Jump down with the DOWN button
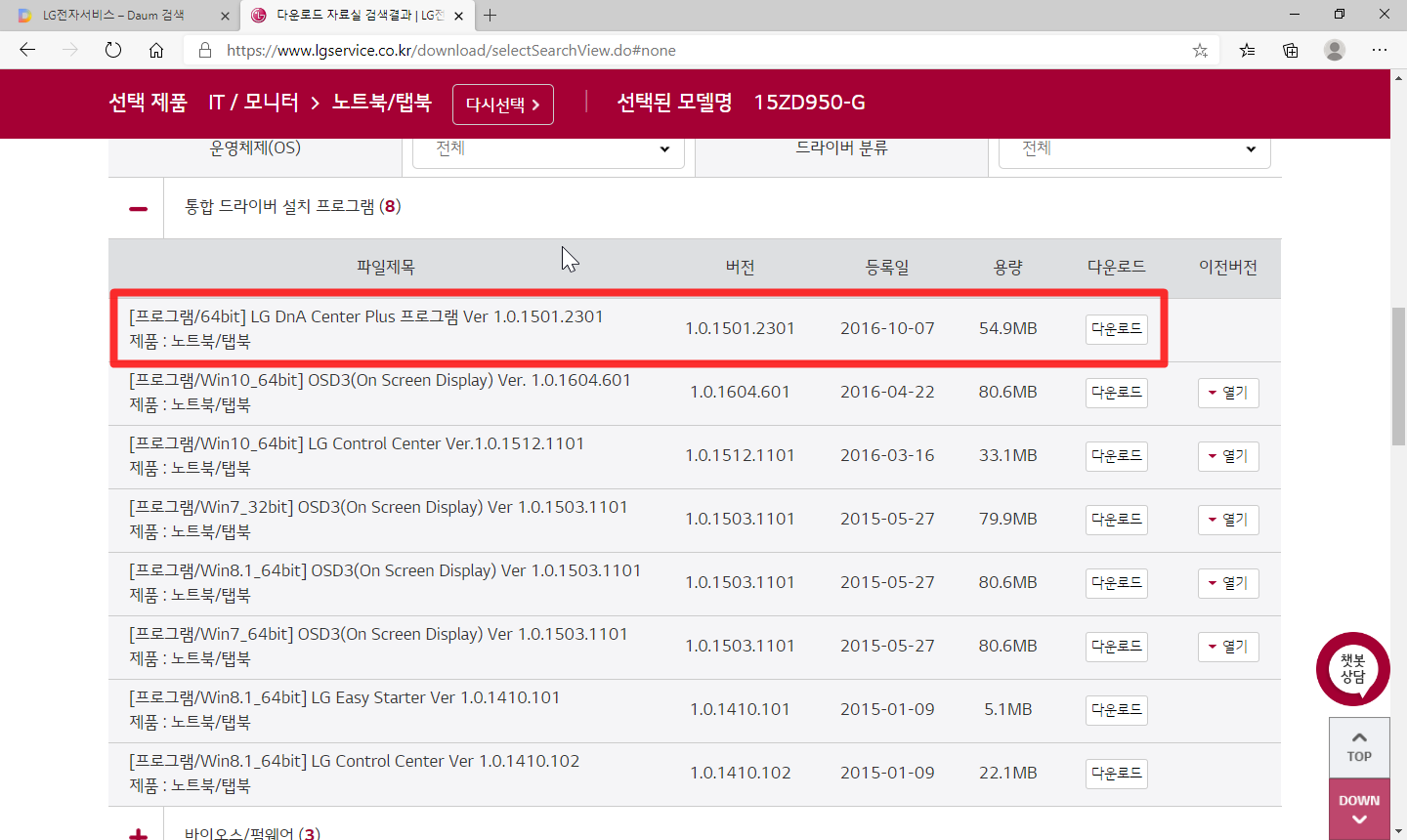Image resolution: width=1407 pixels, height=840 pixels. (x=1359, y=809)
